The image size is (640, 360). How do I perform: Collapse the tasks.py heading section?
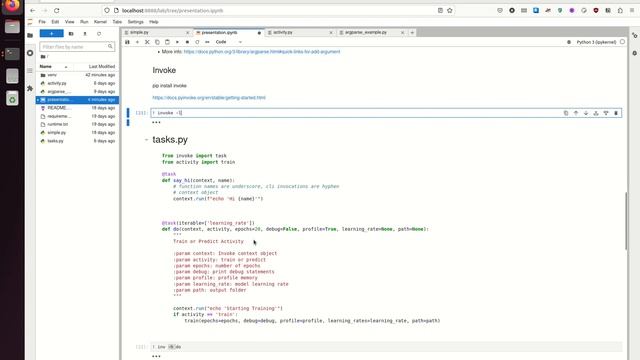pos(146,140)
